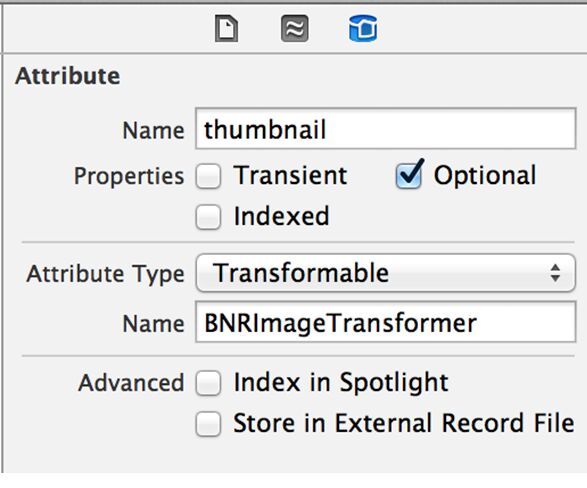Tick Store in External Record File box

tap(208, 424)
